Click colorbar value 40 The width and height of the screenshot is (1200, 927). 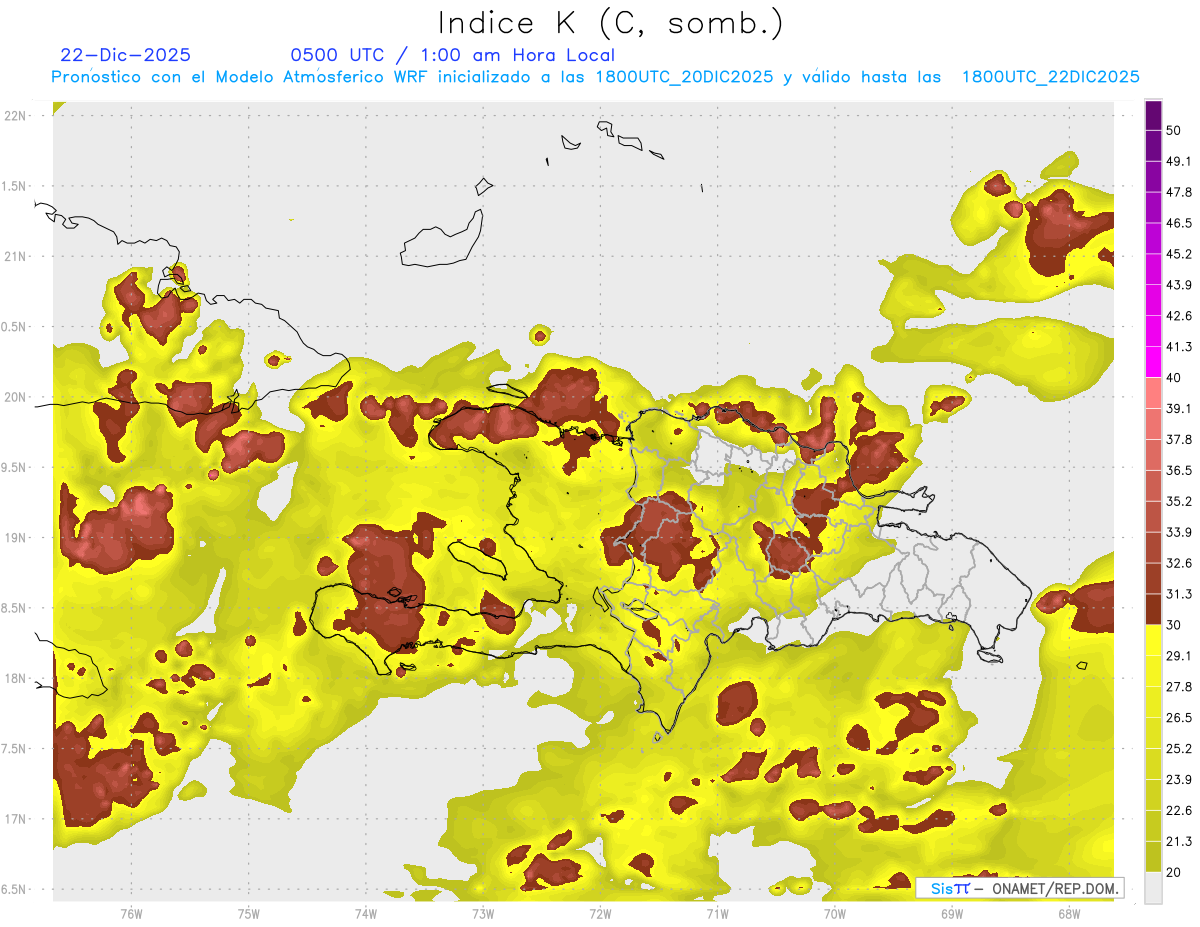(x=1174, y=378)
